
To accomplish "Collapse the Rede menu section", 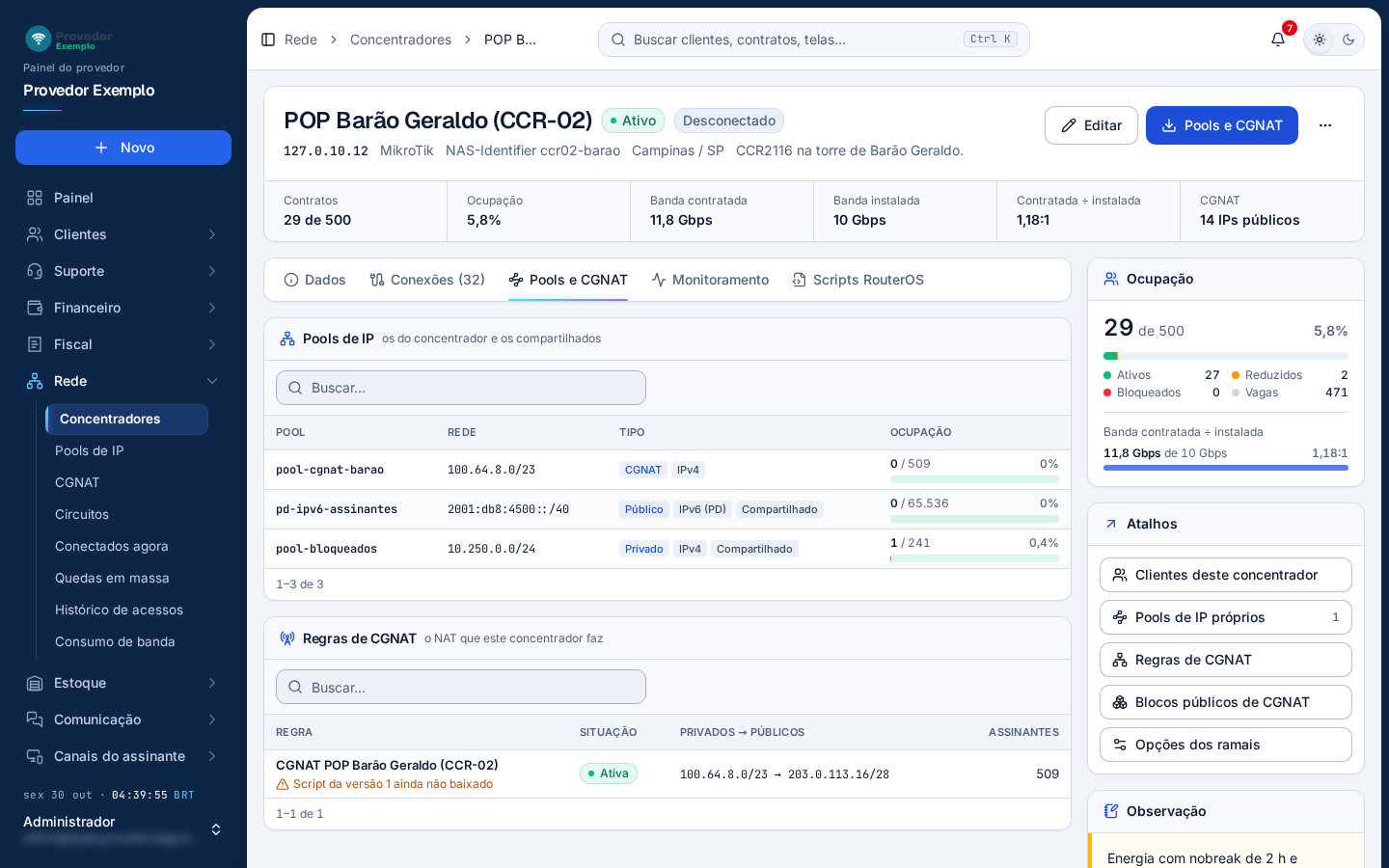I will (x=212, y=381).
